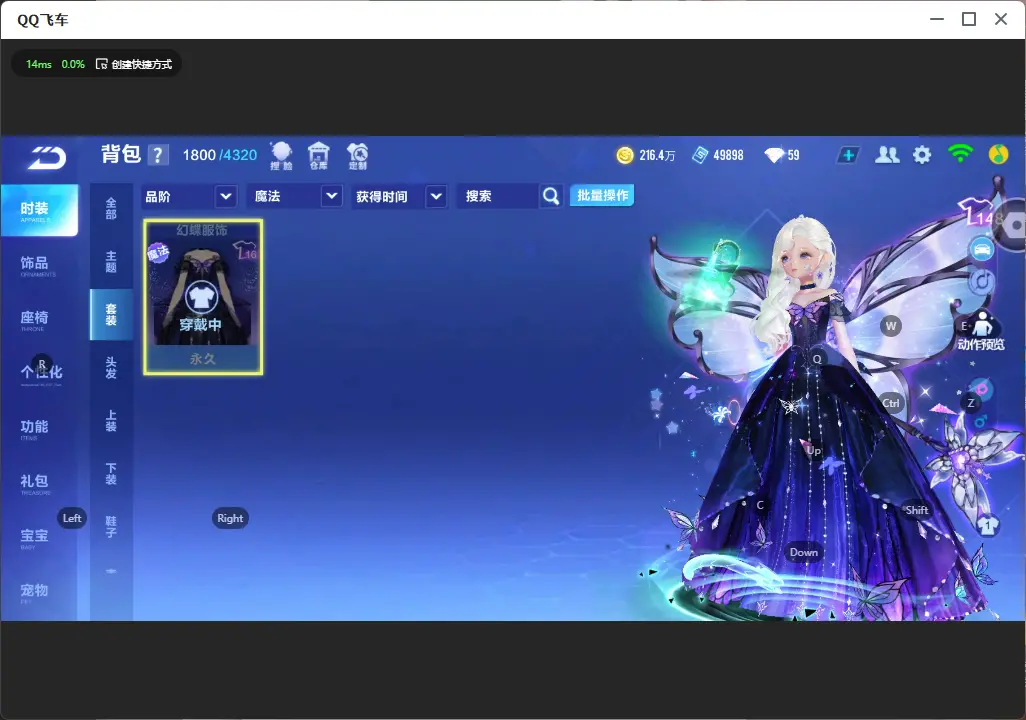This screenshot has width=1026, height=720.
Task: Select the 全部 sub-category
Action: pyautogui.click(x=111, y=208)
